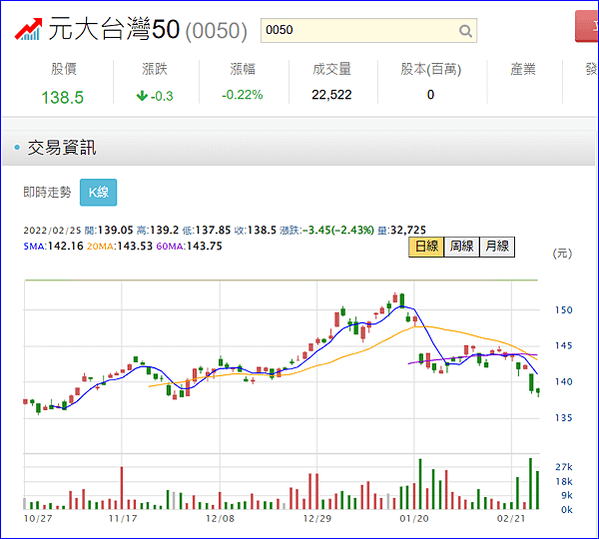This screenshot has width=599, height=539.
Task: Click the high price 139.2
Action: coord(164,230)
